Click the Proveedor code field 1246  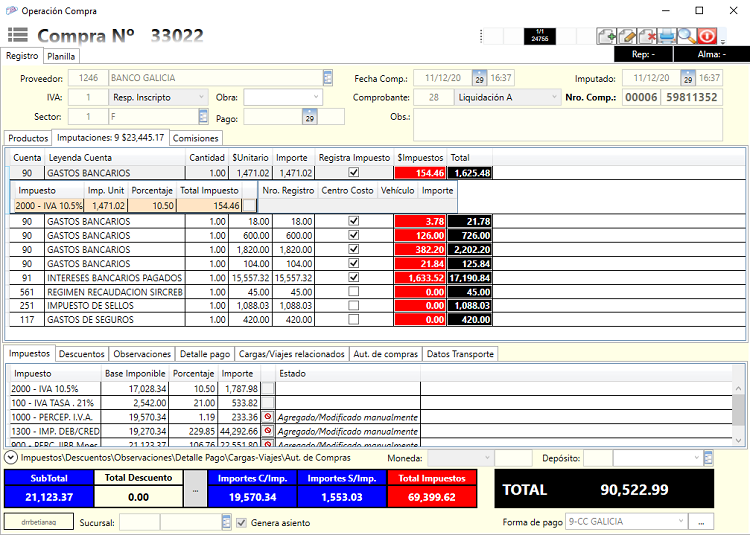(88, 78)
